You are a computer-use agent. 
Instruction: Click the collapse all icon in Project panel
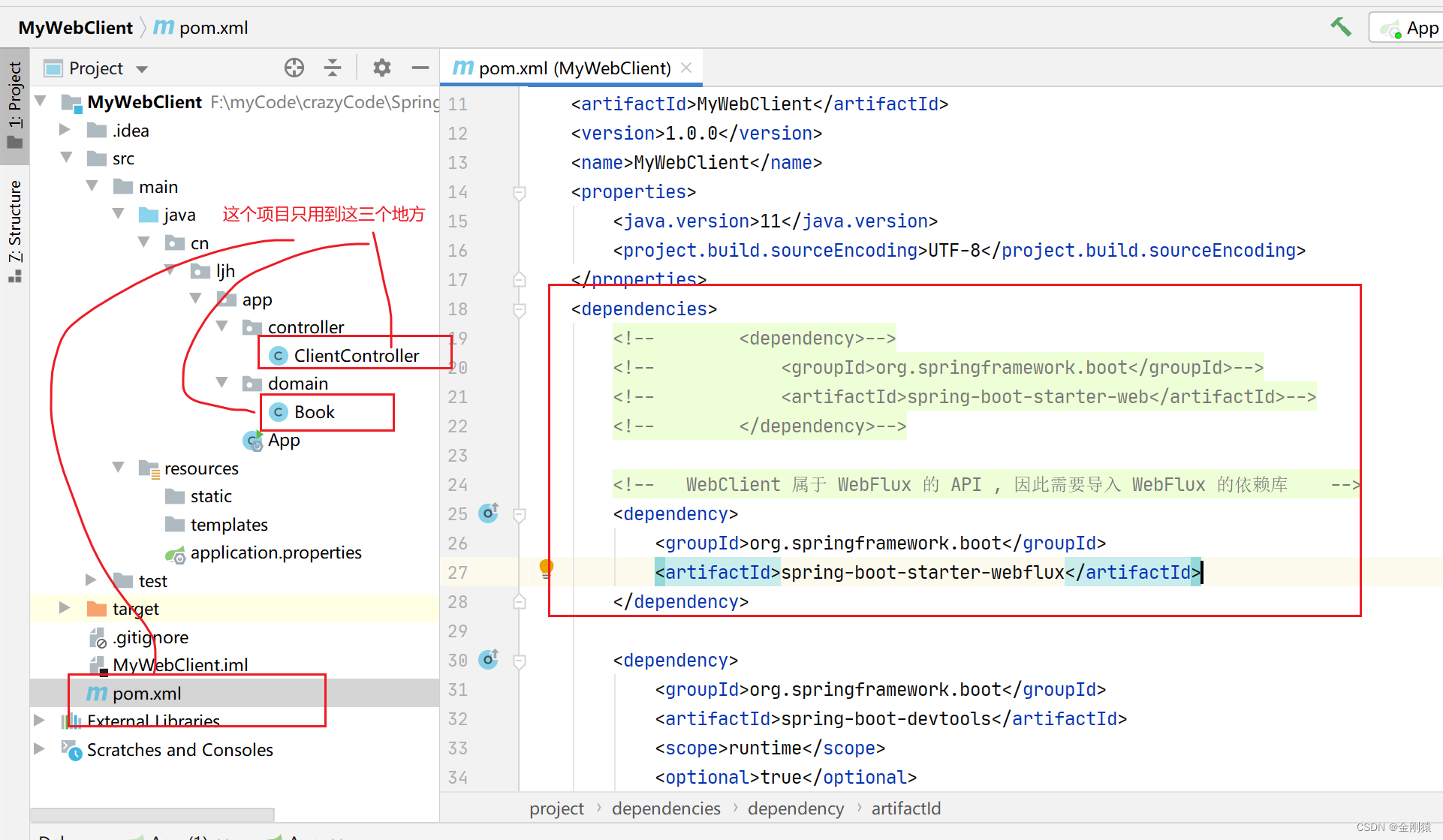tap(333, 68)
